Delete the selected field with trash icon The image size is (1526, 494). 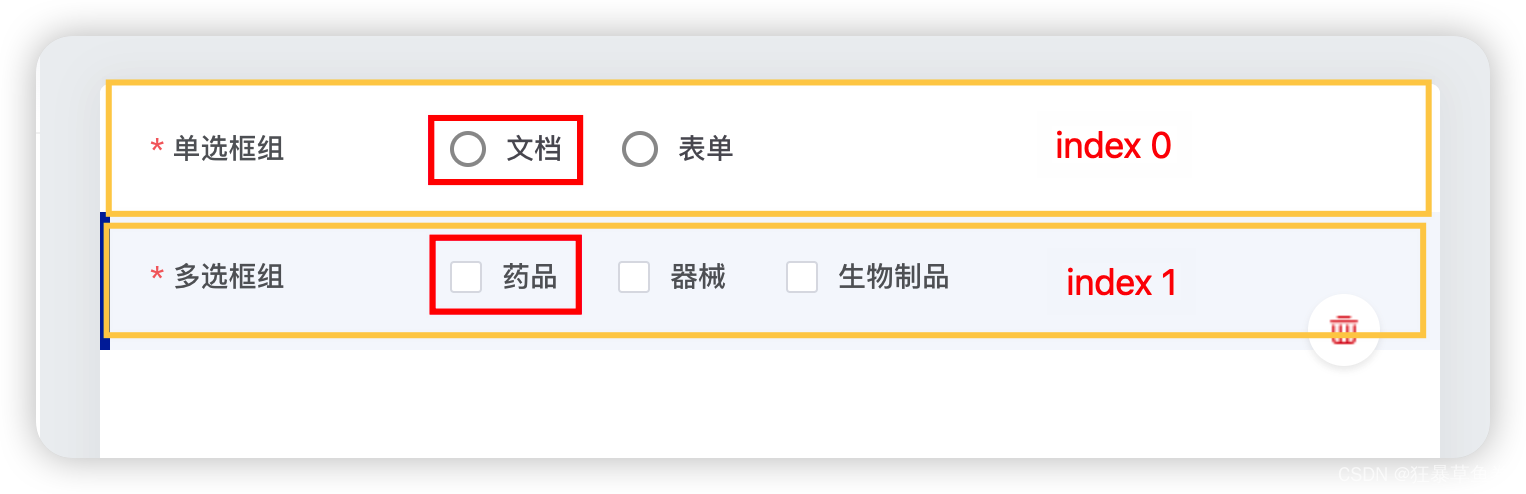coord(1343,329)
